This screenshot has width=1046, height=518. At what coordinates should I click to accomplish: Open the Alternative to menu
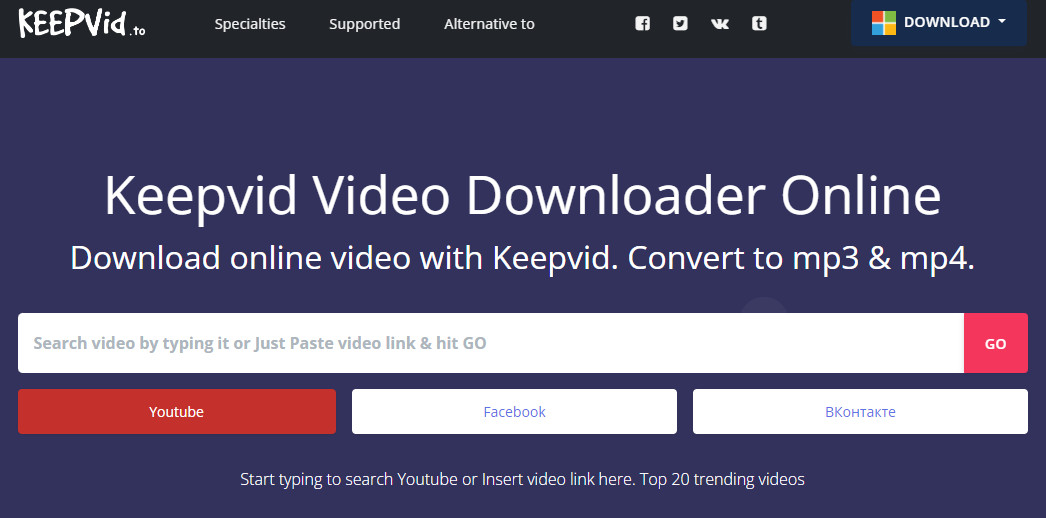(489, 24)
